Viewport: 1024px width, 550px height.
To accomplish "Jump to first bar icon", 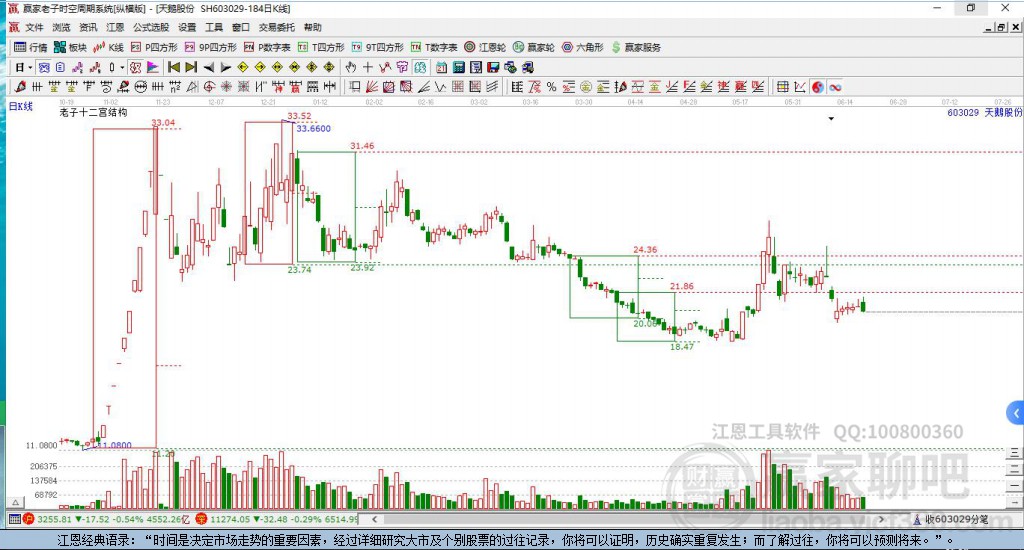I will point(174,67).
